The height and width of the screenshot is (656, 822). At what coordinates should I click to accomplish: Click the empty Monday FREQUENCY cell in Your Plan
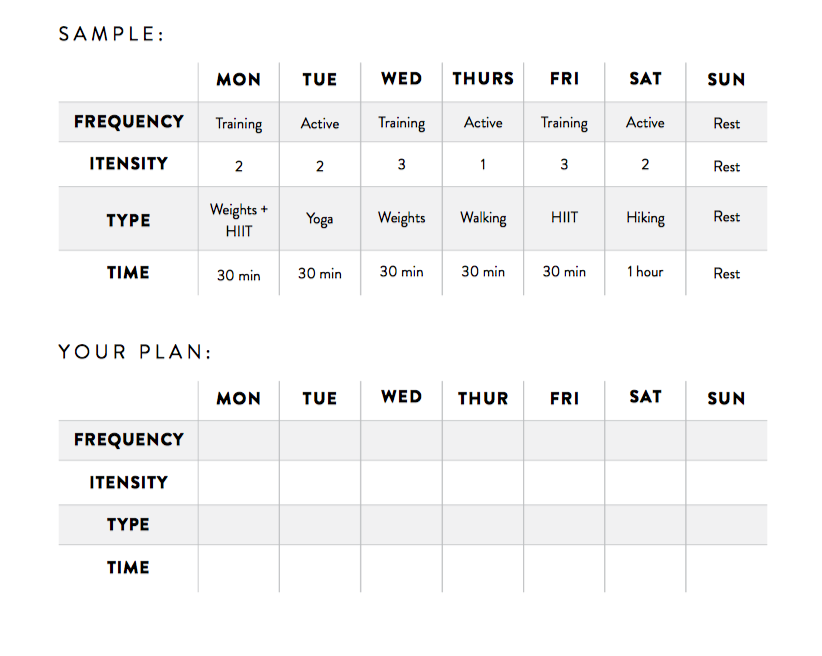point(239,440)
